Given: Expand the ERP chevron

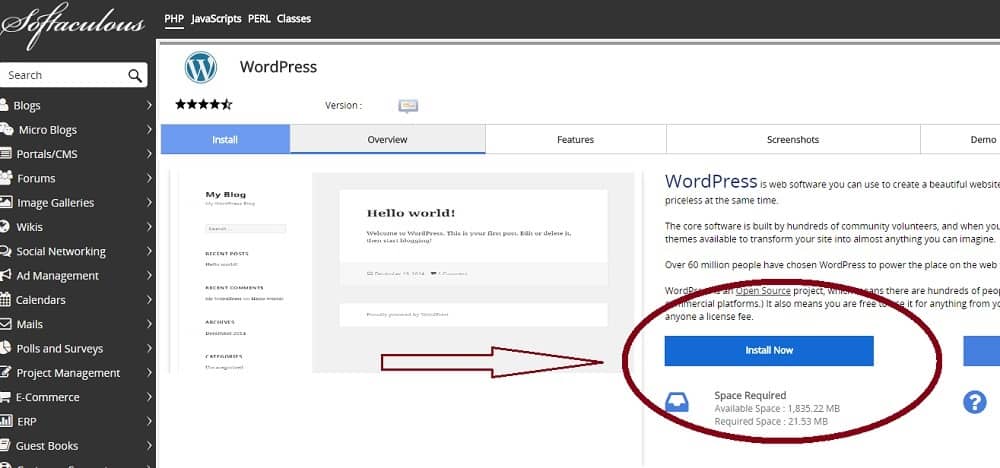Looking at the screenshot, I should point(149,421).
